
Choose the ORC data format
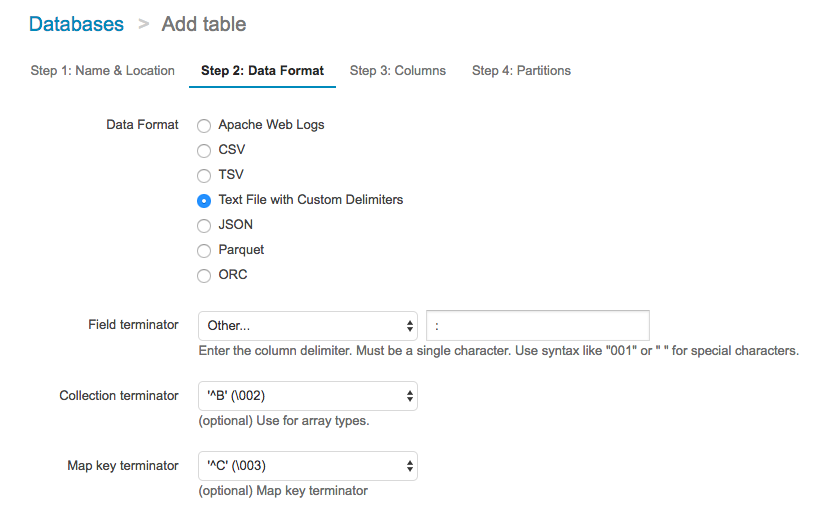[204, 276]
